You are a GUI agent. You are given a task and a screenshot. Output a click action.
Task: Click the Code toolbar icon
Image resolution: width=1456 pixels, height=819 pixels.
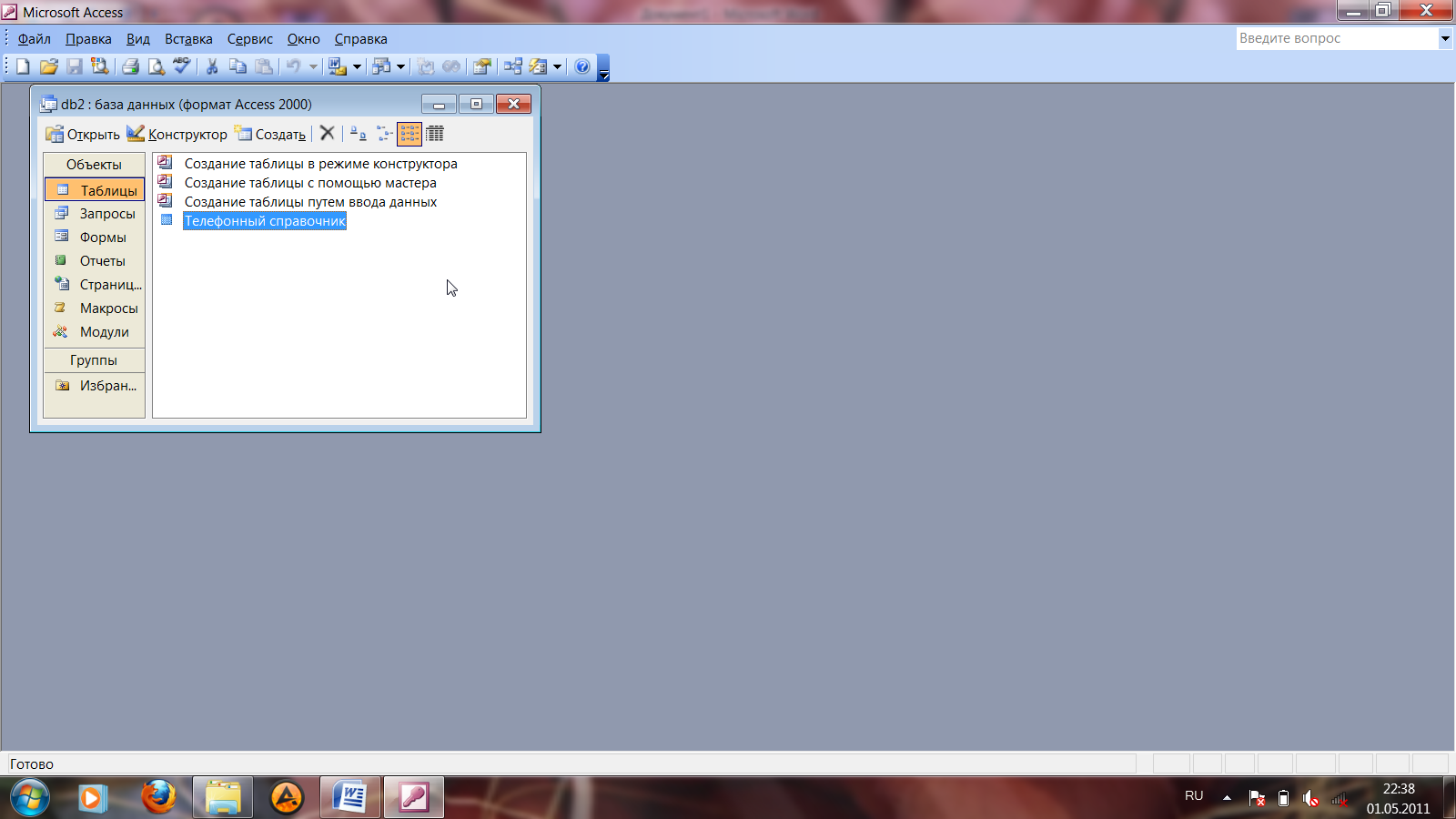pyautogui.click(x=426, y=66)
